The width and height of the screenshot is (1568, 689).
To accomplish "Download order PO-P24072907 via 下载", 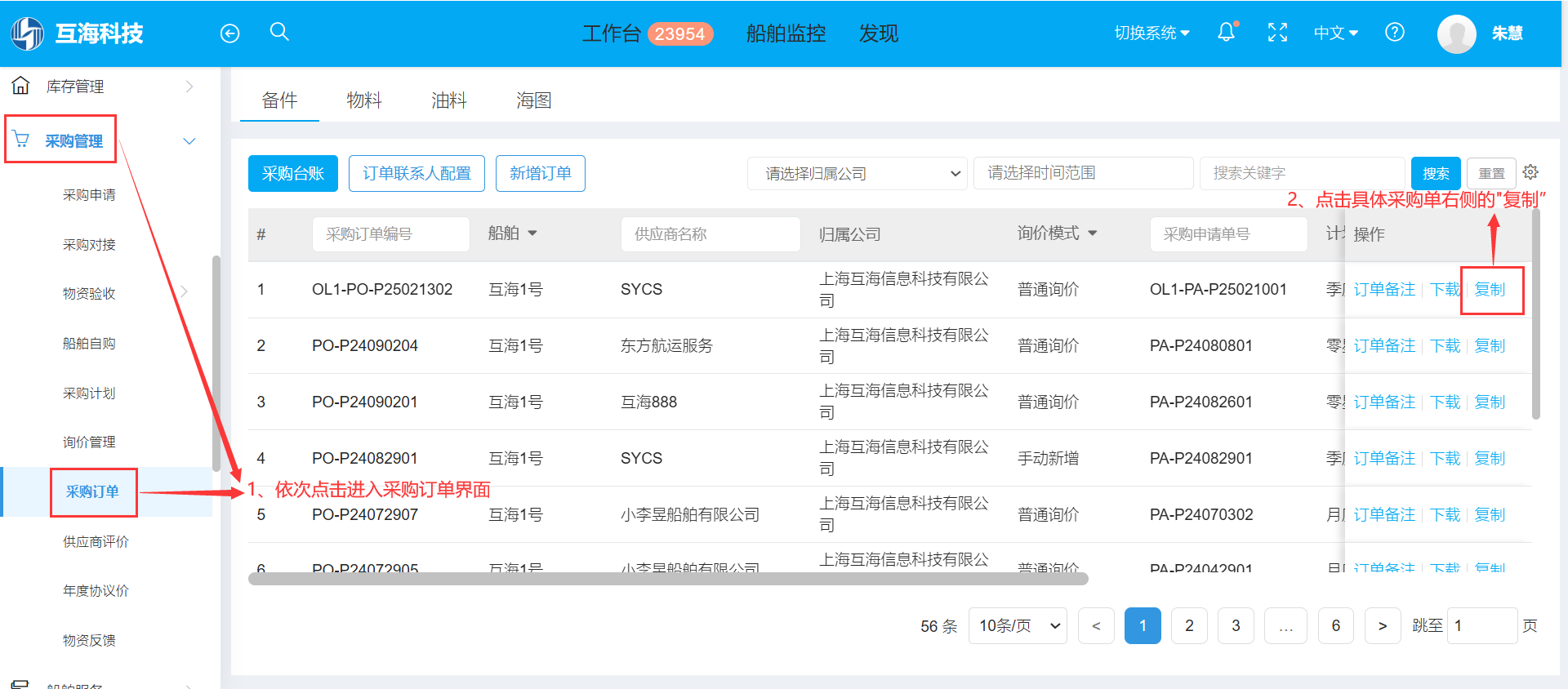I will coord(1445,515).
